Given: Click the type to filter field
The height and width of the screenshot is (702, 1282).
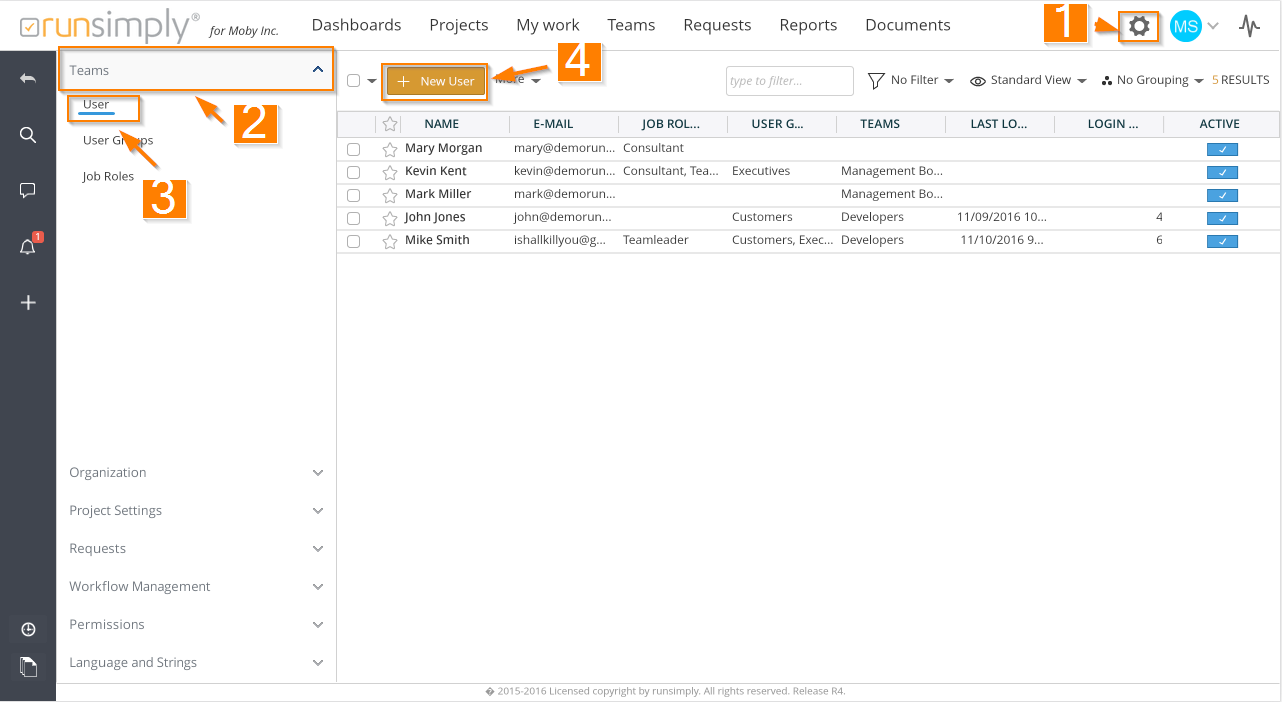Looking at the screenshot, I should 789,81.
